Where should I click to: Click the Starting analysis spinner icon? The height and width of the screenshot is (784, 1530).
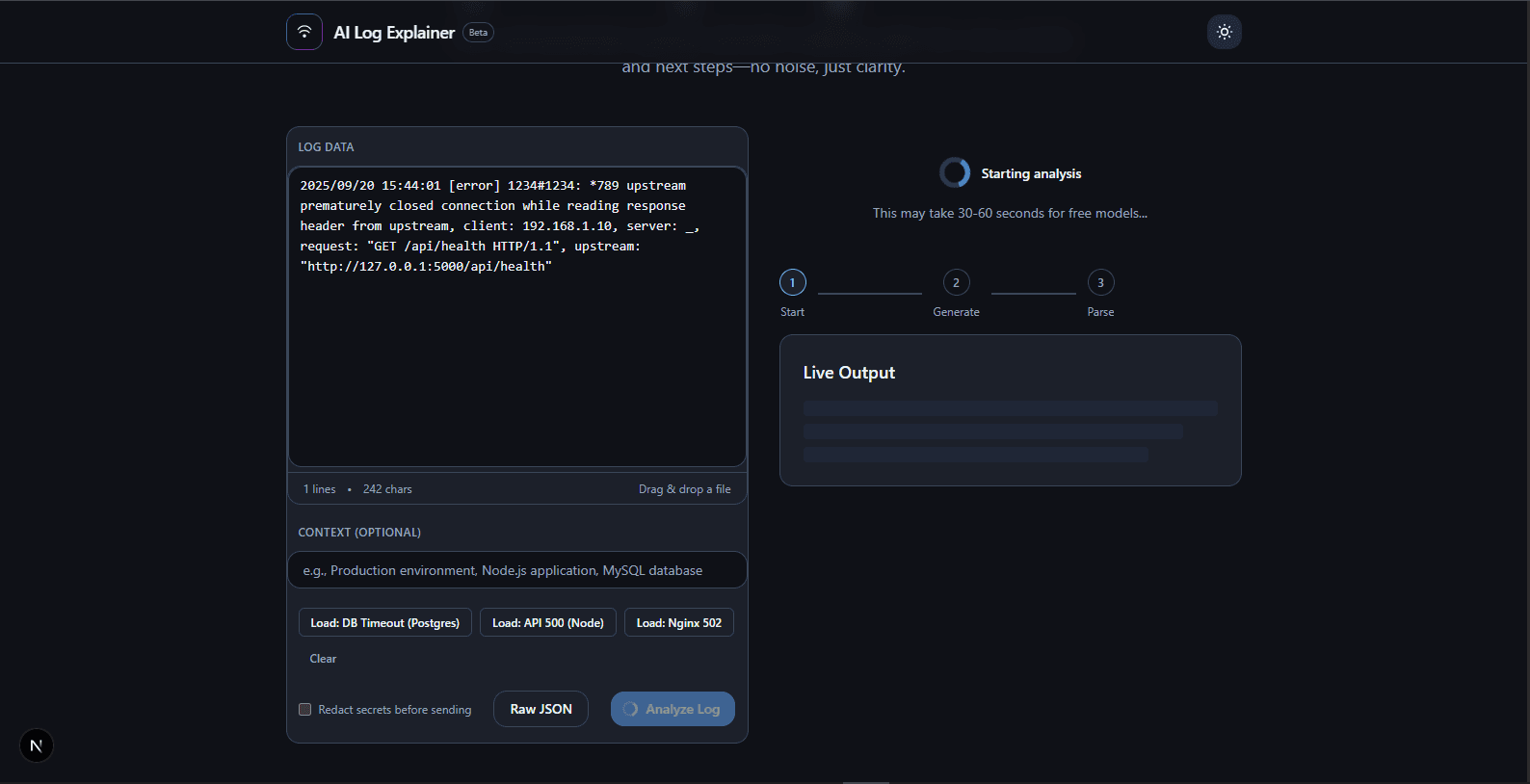(955, 172)
